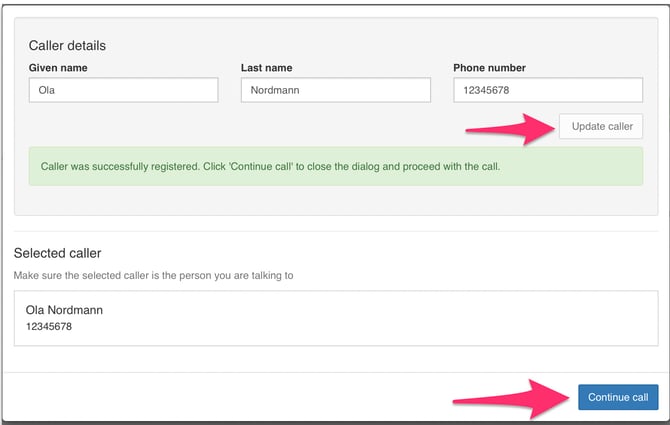The image size is (670, 425).
Task: Click into the Last name text box
Action: click(x=335, y=90)
